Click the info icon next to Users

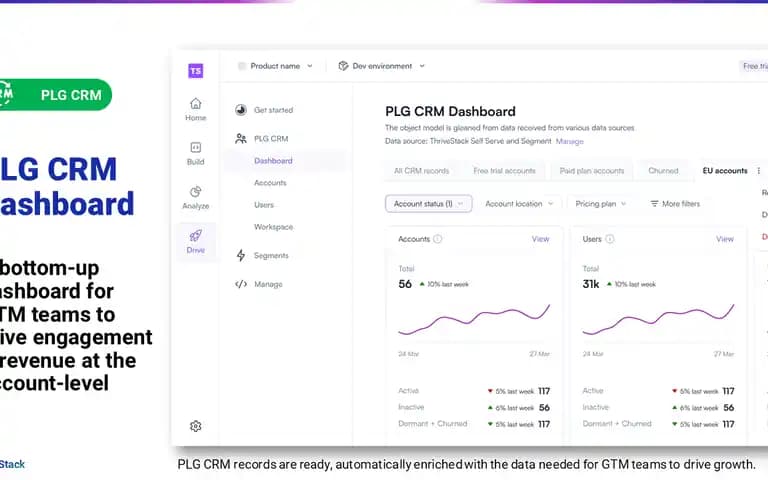[610, 239]
